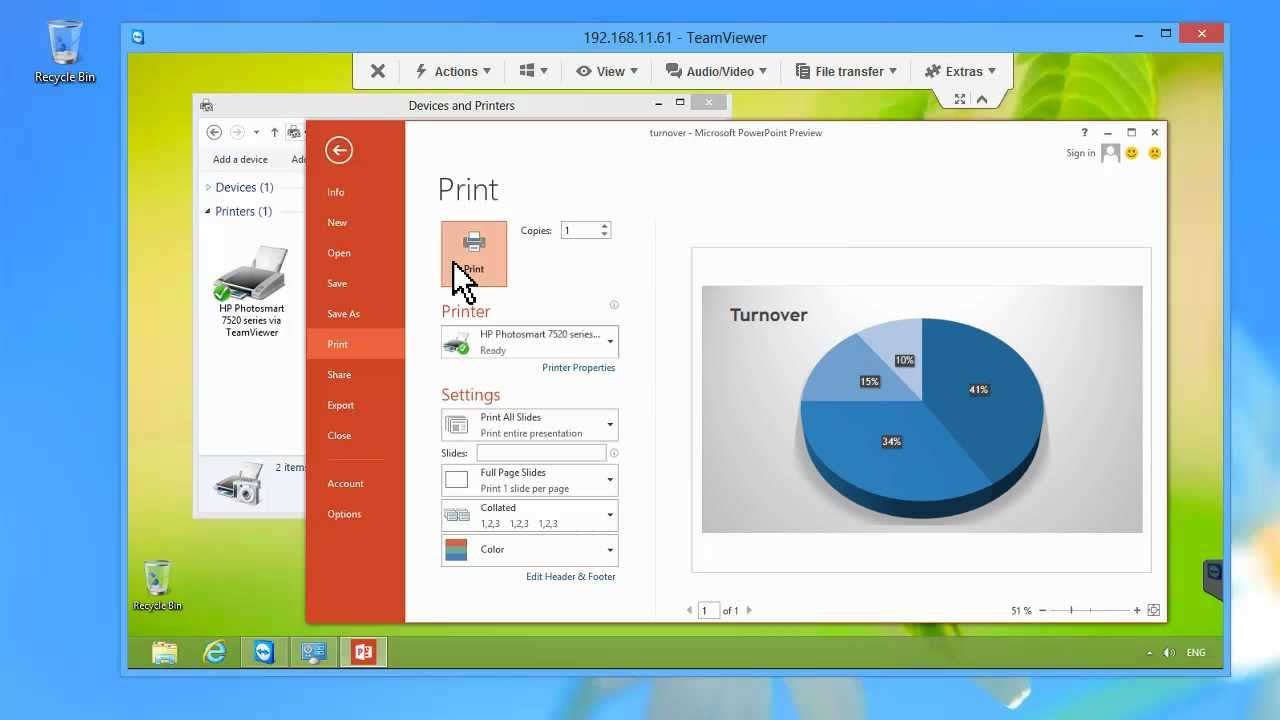Choose Open in the Backstage menu
The height and width of the screenshot is (720, 1280).
[339, 253]
